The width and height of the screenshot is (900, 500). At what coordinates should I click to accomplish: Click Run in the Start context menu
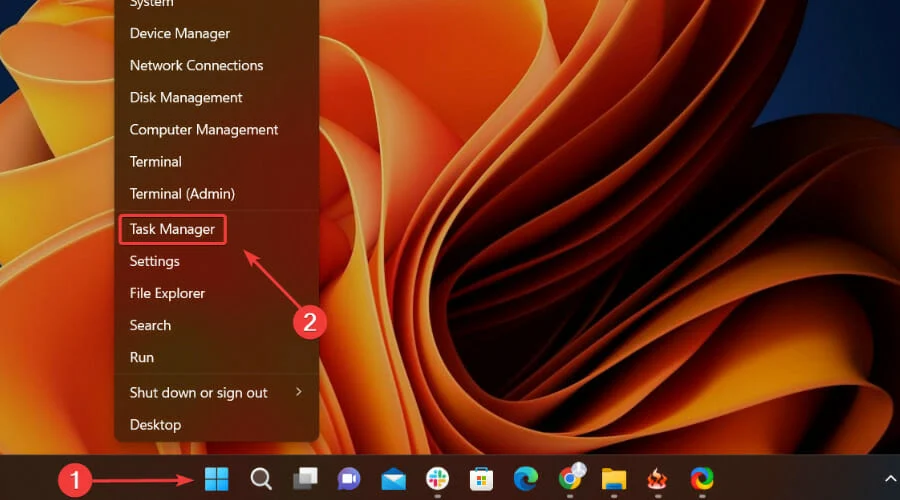(142, 357)
